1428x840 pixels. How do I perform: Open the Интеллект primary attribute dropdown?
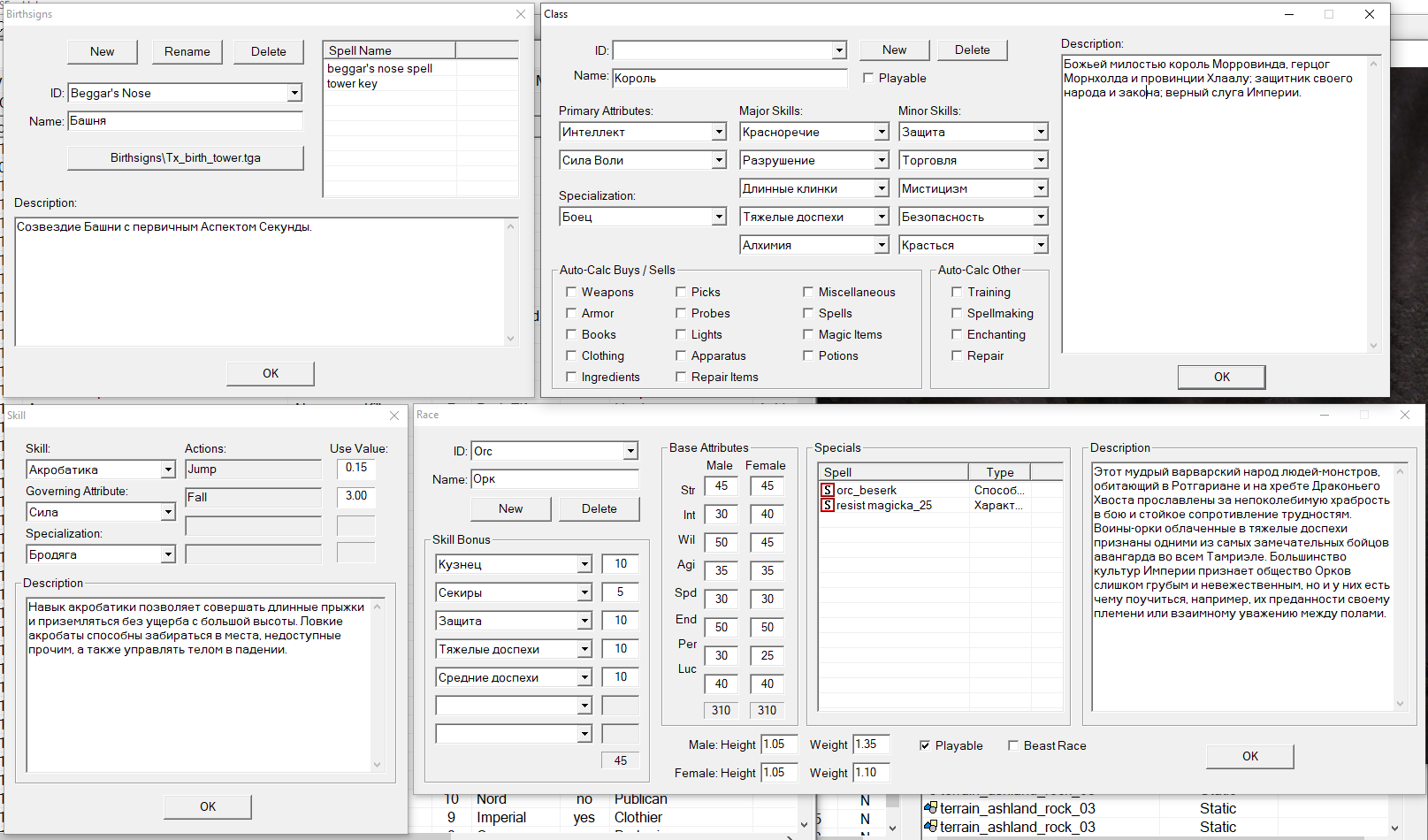[719, 132]
